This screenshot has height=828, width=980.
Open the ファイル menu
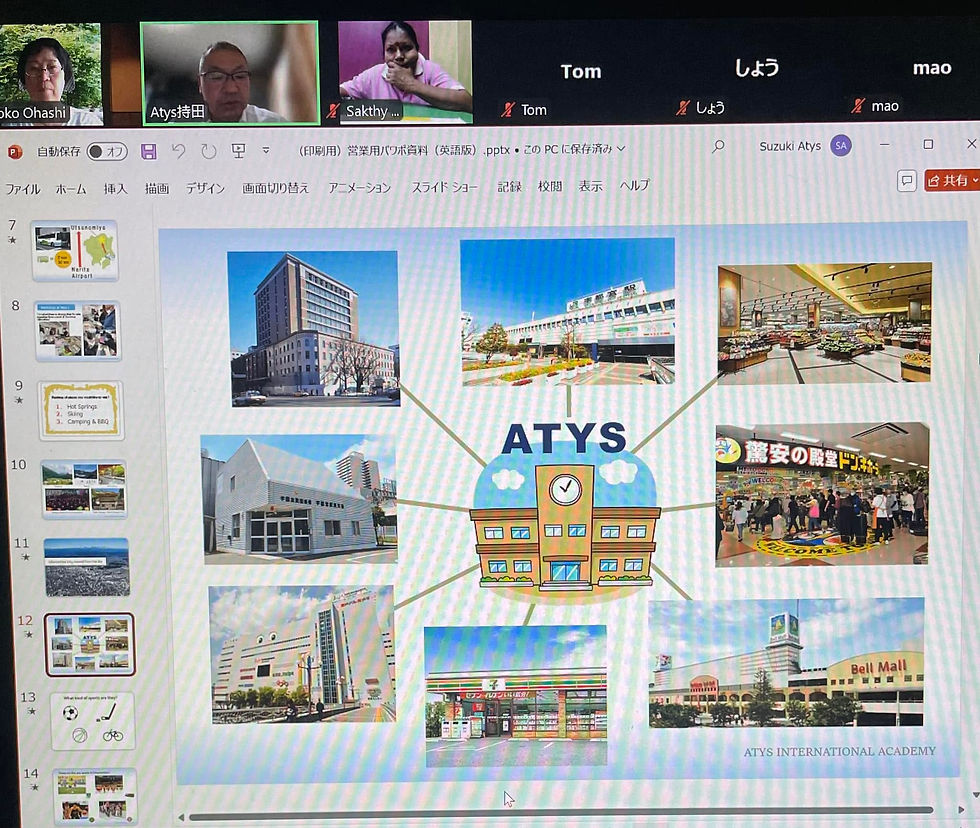(x=22, y=189)
